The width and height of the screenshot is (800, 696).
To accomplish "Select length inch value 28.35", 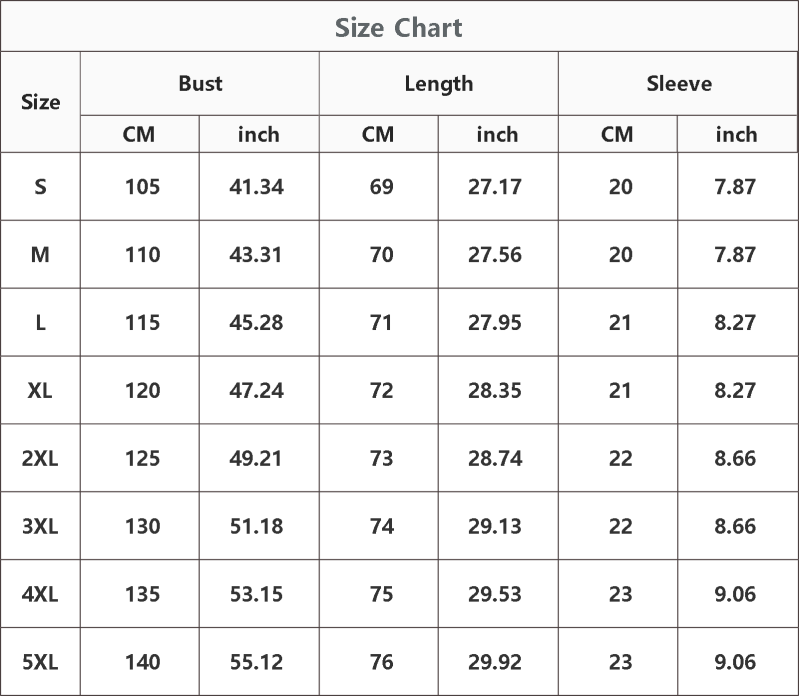I will pos(495,390).
